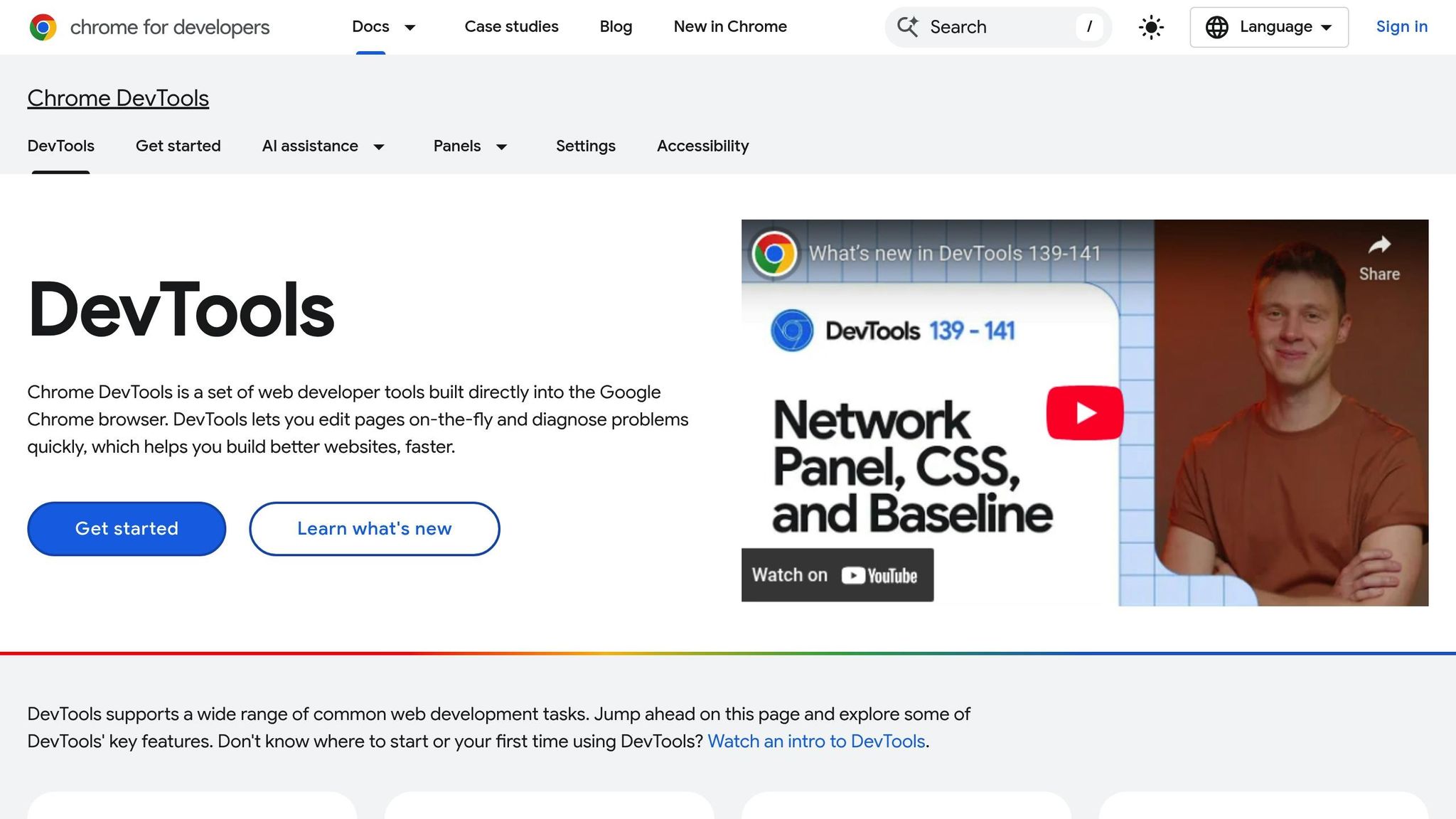Click Sign in at top right
1456x819 pixels.
click(1401, 27)
